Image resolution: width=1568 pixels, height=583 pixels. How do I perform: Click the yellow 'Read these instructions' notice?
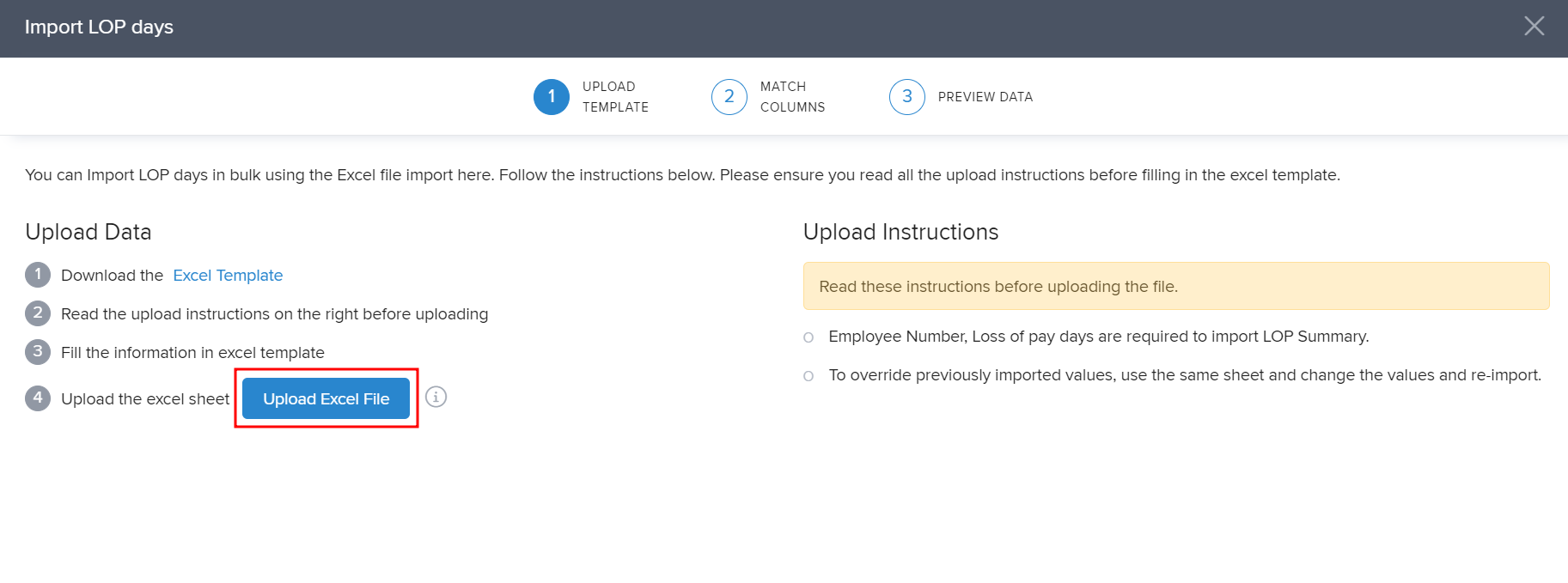tap(1176, 286)
